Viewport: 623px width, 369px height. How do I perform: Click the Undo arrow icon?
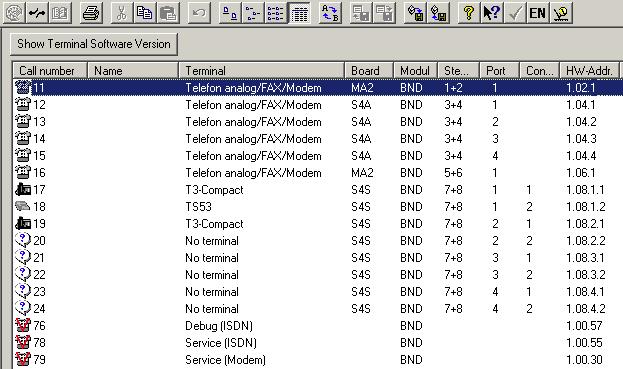pos(199,13)
